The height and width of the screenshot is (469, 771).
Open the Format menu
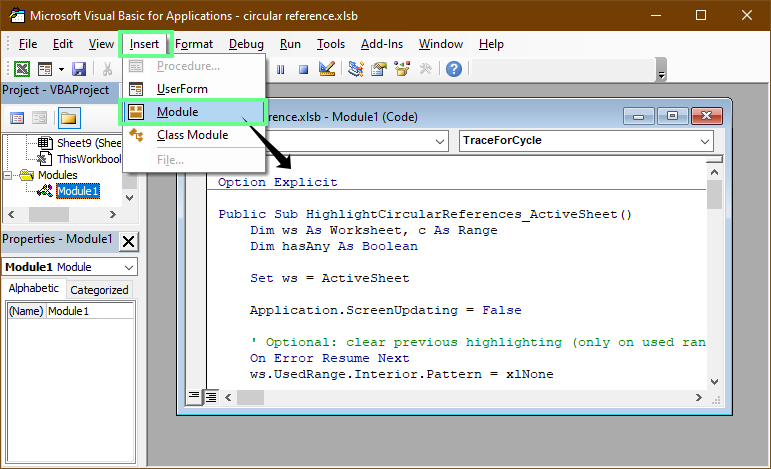(x=194, y=44)
